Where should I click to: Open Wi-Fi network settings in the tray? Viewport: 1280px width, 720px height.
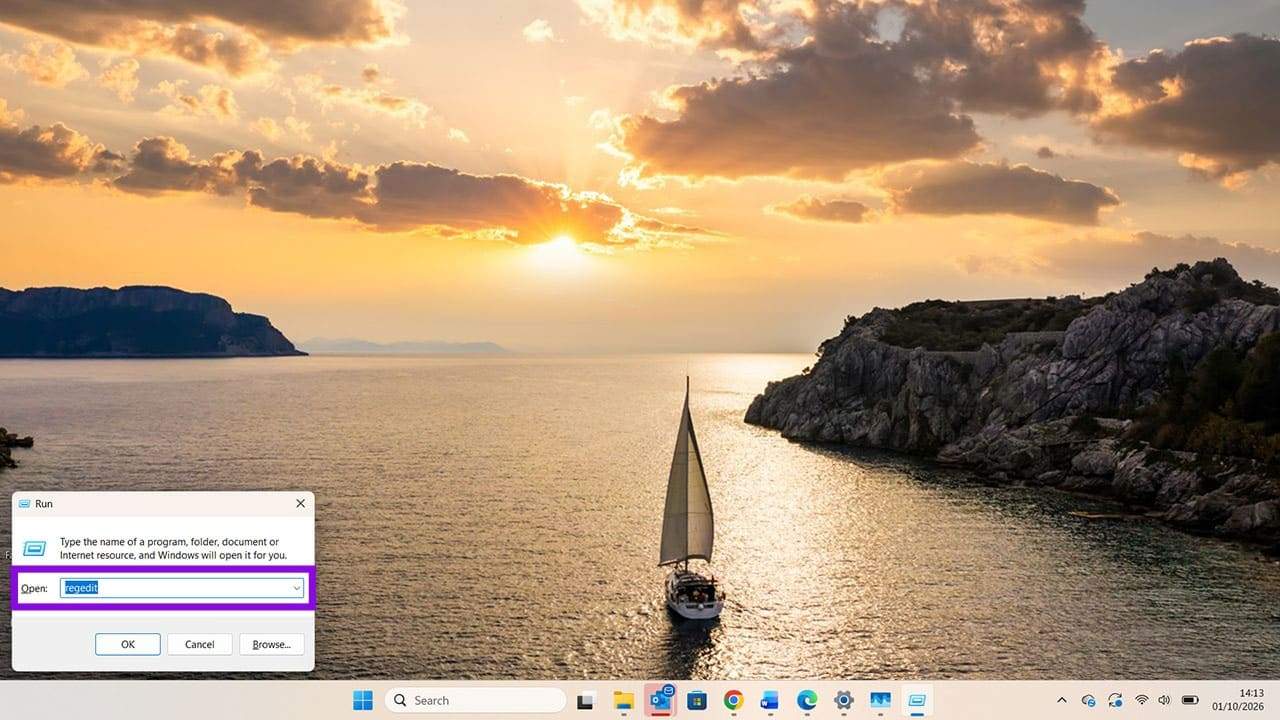click(x=1141, y=700)
